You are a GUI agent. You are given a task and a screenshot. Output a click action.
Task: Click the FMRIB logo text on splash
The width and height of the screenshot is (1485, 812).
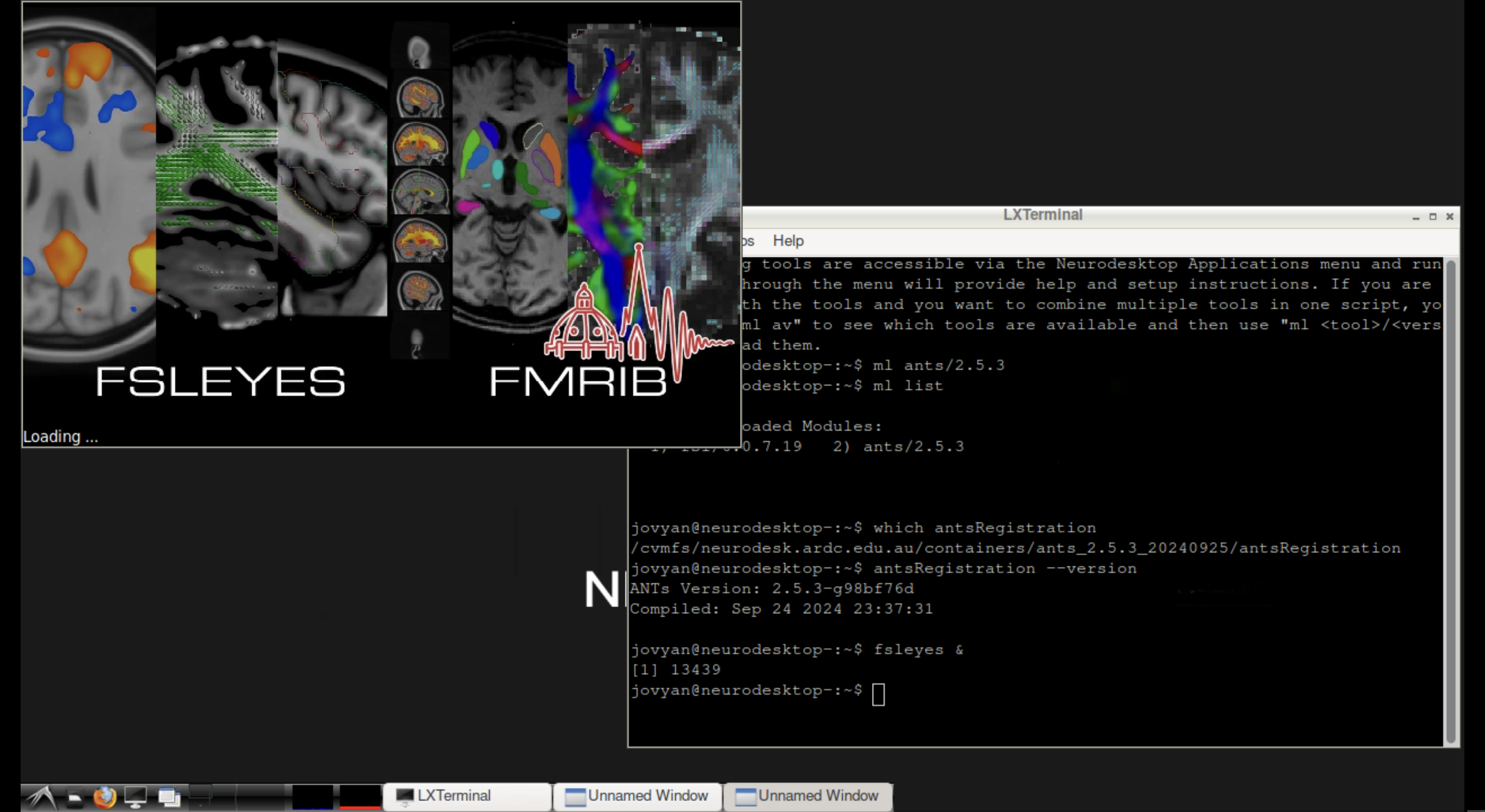pos(577,381)
